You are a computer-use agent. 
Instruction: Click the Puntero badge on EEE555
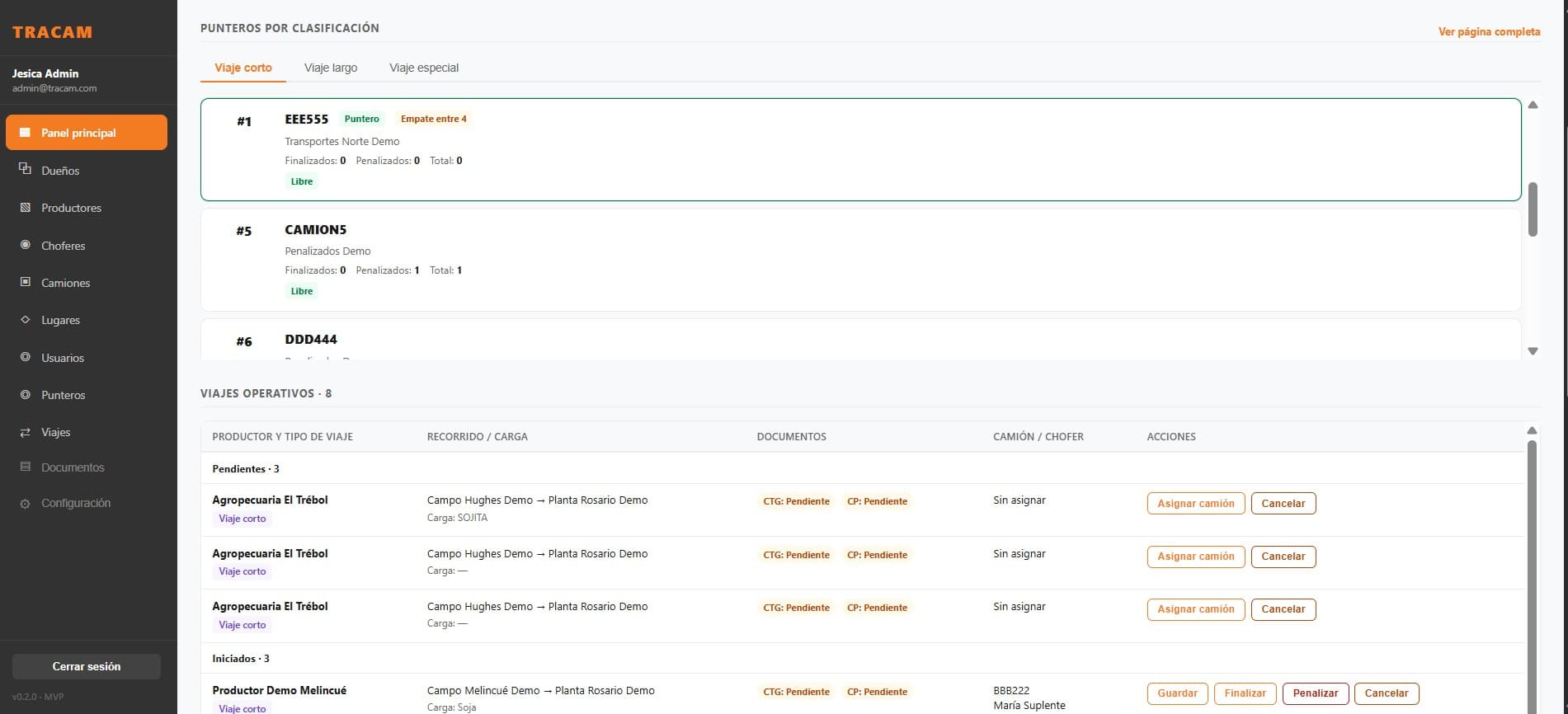point(361,119)
